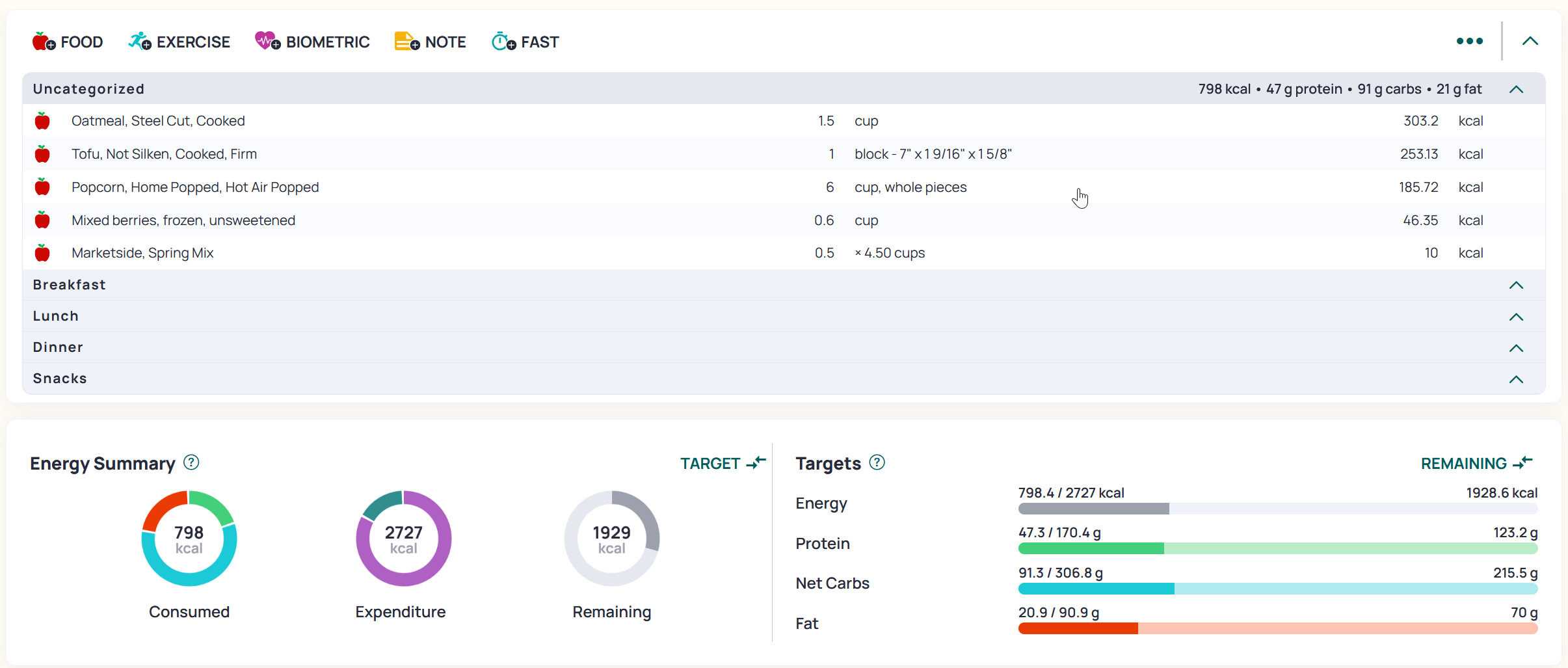This screenshot has height=668, width=1568.
Task: Click apple icon beside Oatmeal, Steel Cut
Action: (x=42, y=121)
